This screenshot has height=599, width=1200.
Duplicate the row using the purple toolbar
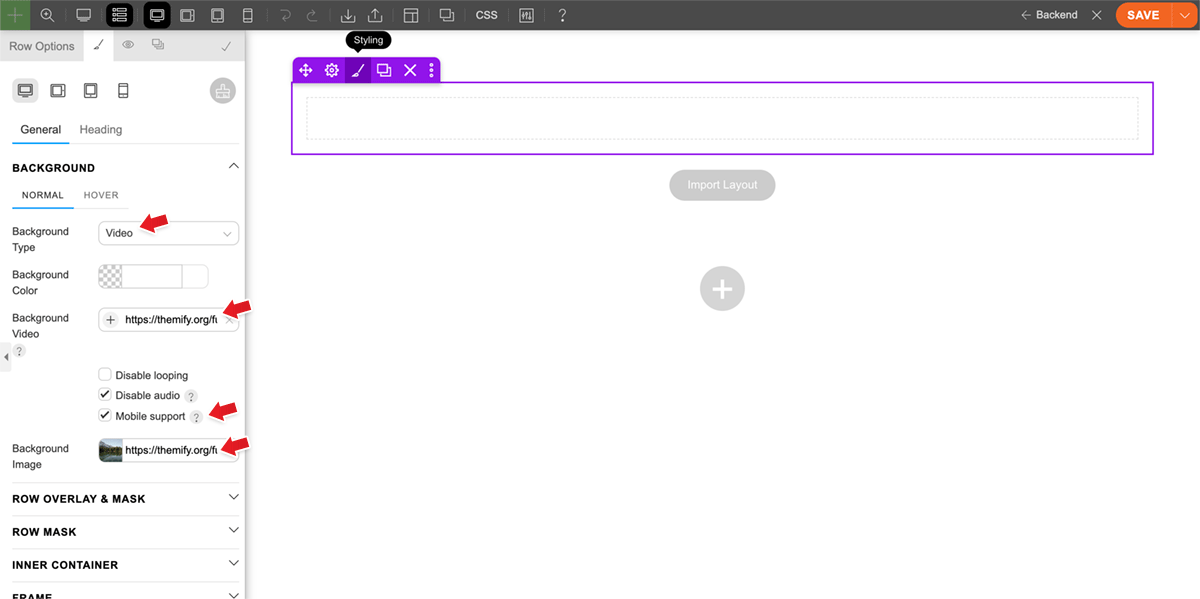tap(383, 70)
